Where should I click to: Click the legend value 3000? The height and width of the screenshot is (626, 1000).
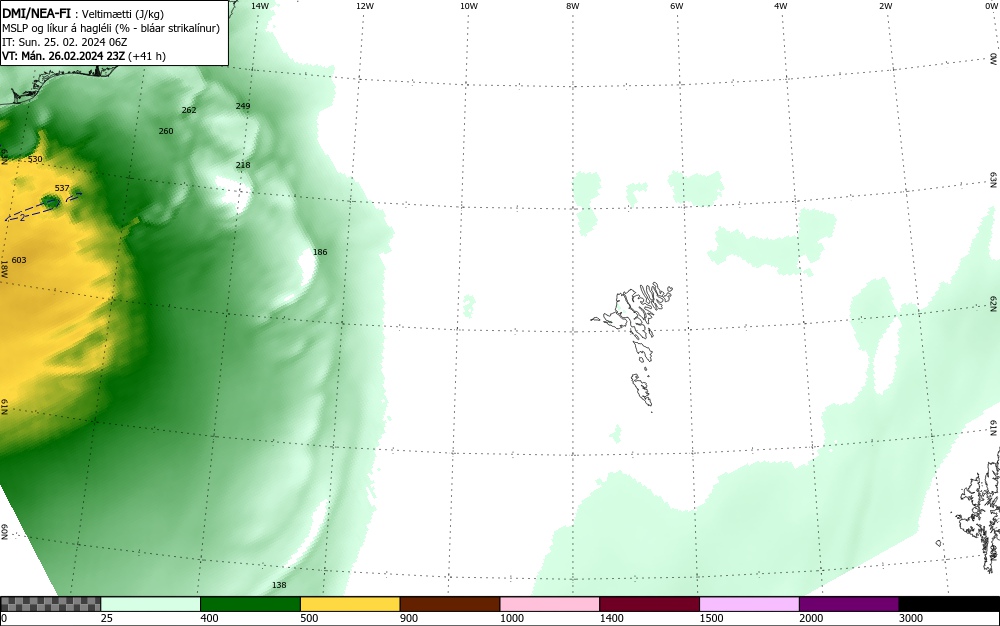tap(911, 618)
